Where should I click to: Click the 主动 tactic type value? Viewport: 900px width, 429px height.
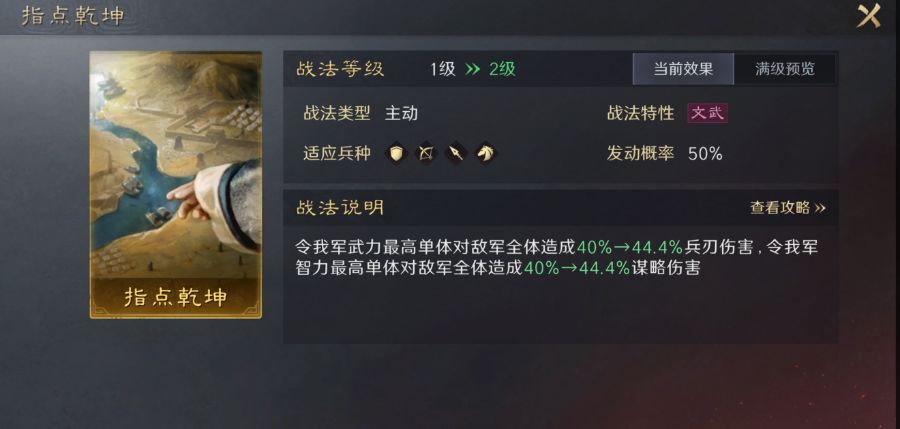click(x=401, y=113)
